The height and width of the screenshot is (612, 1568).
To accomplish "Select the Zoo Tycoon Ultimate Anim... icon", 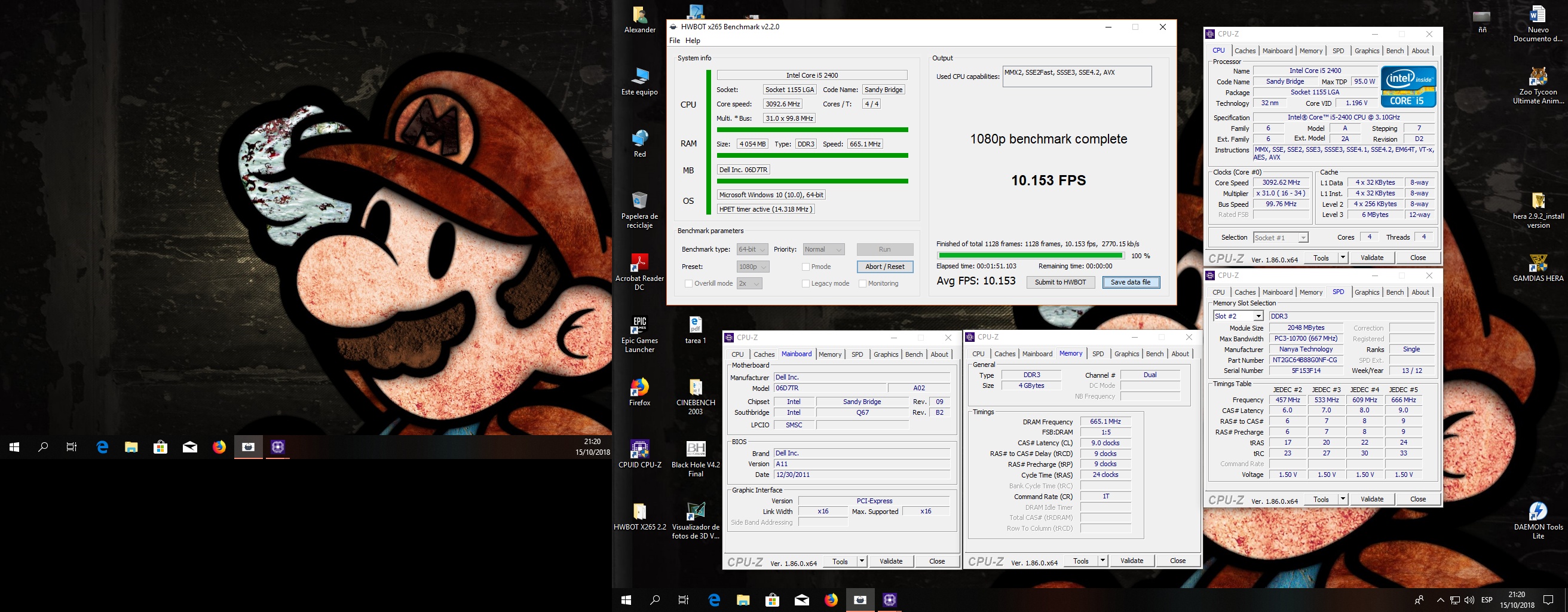I will [x=1538, y=86].
